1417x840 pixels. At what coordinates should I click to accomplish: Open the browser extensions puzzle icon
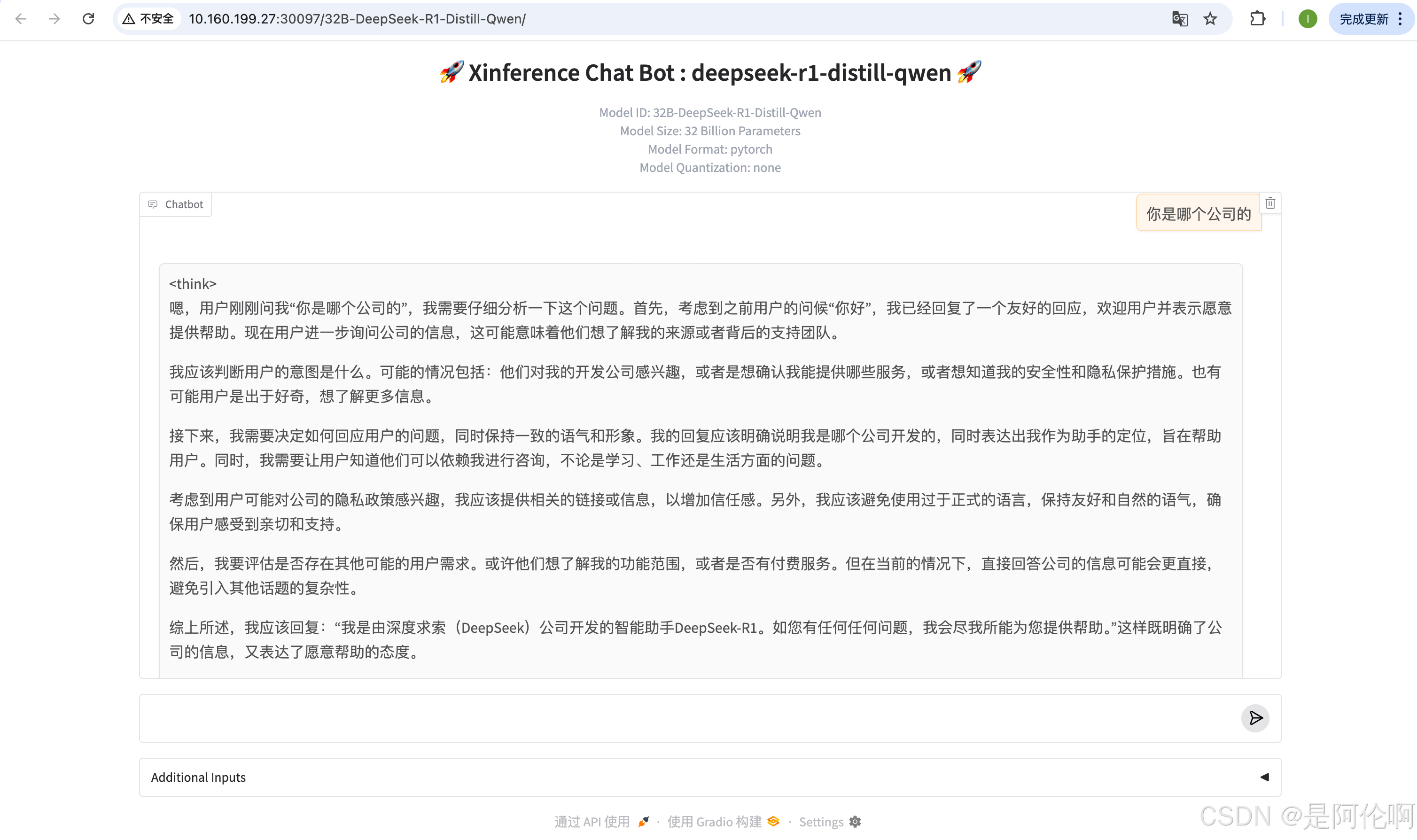[x=1257, y=19]
